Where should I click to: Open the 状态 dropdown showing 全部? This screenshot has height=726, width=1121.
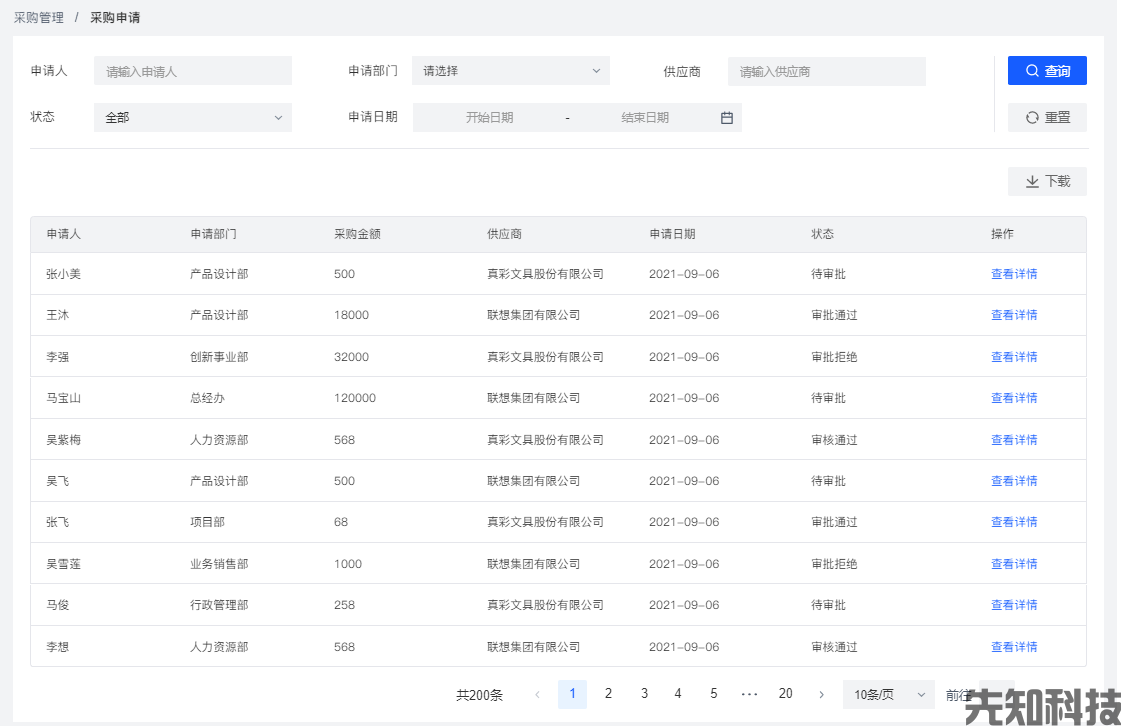tap(192, 117)
